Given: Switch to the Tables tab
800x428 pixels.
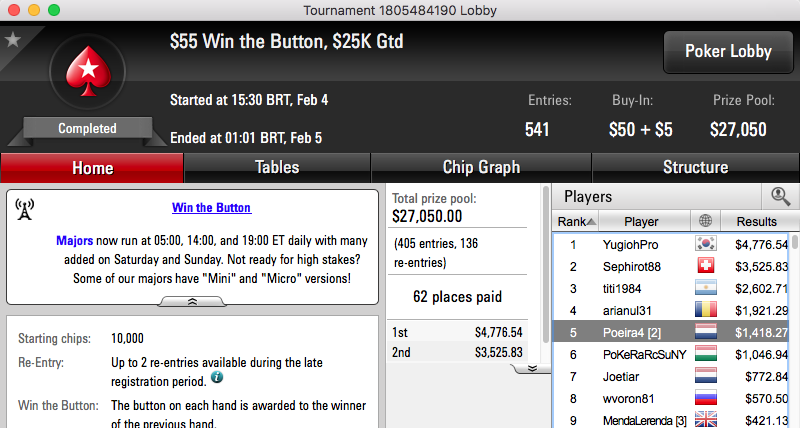Looking at the screenshot, I should coord(277,167).
